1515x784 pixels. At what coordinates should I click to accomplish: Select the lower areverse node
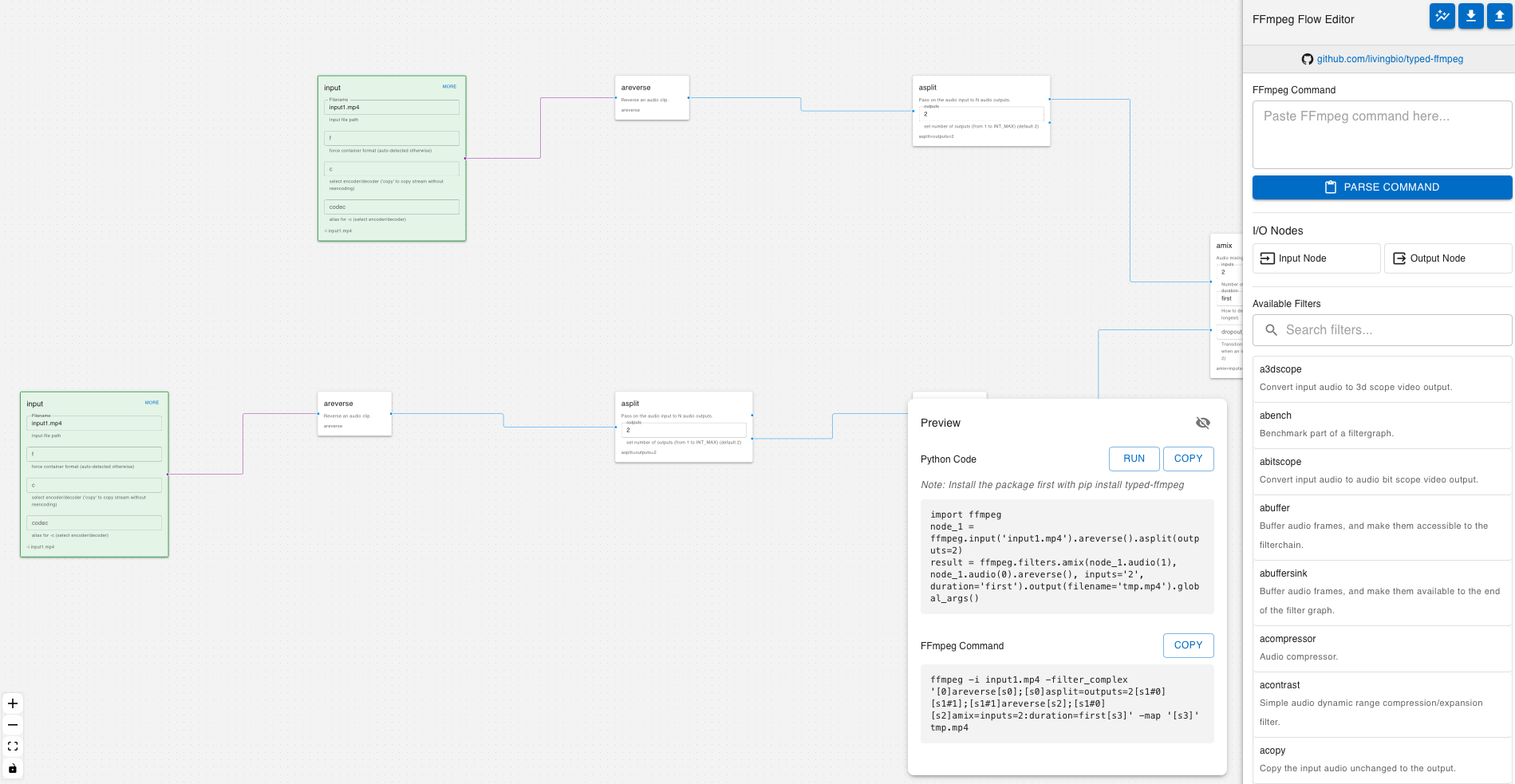click(x=354, y=413)
